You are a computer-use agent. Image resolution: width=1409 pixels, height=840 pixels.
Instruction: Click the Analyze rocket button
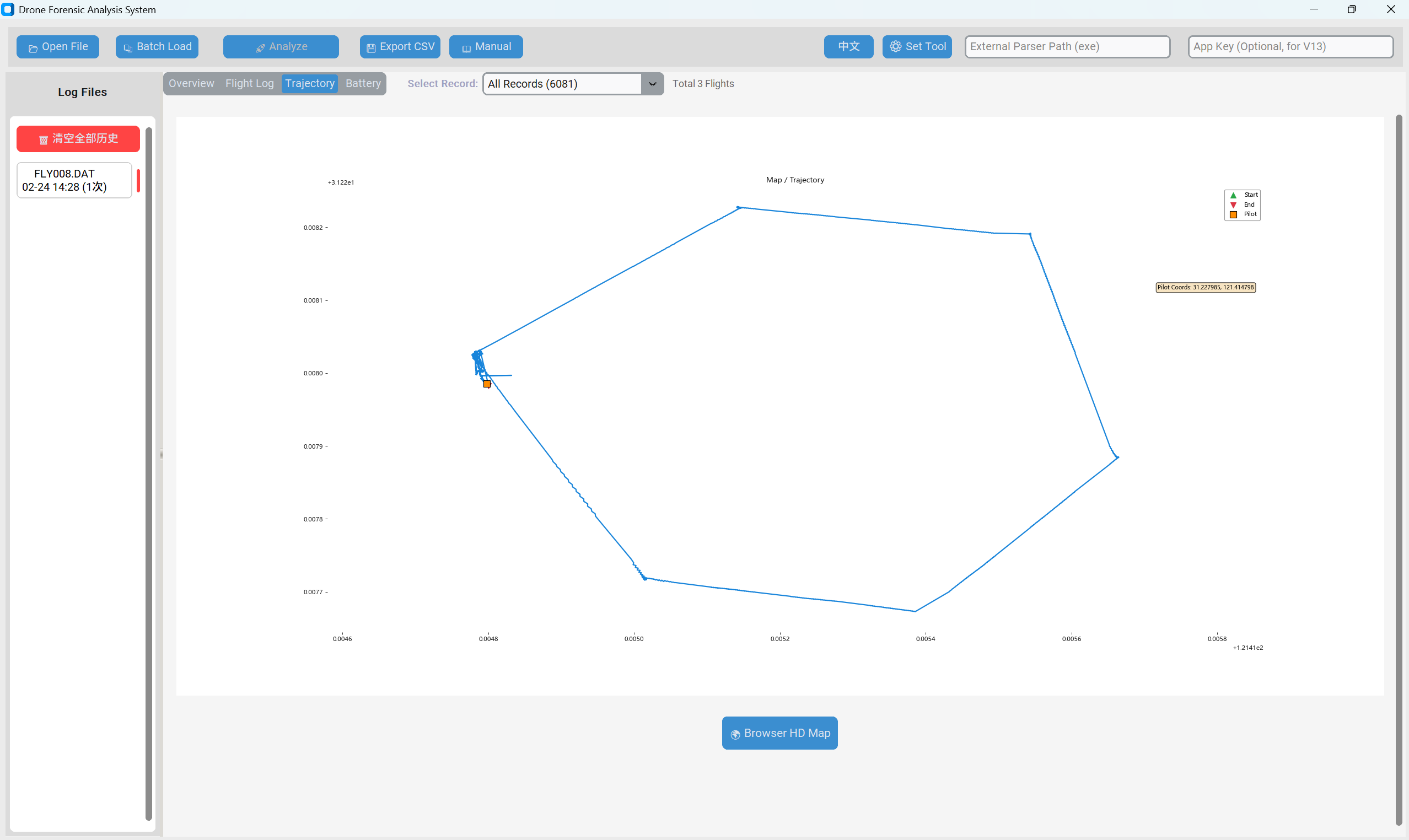(x=281, y=46)
